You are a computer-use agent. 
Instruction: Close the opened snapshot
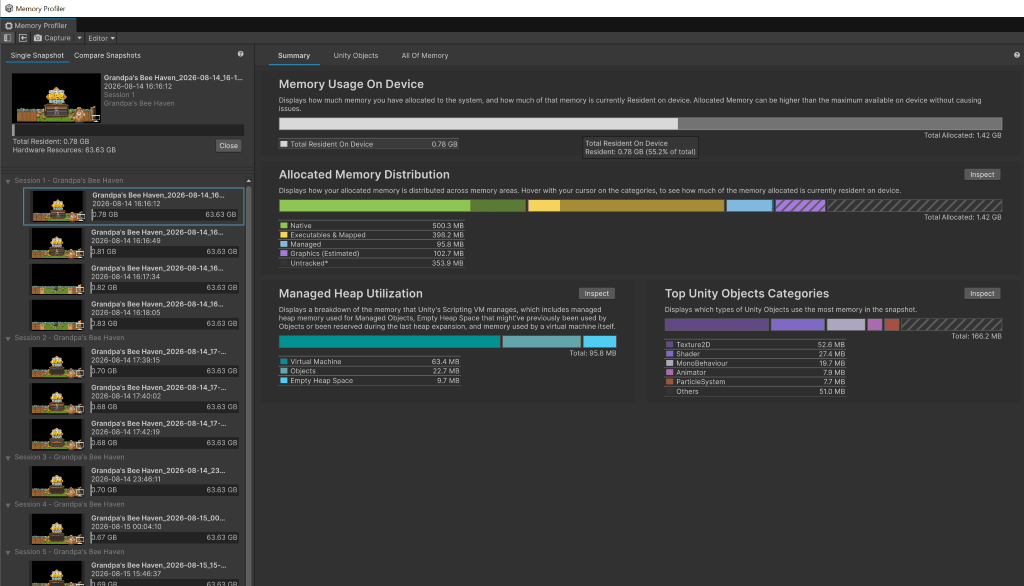229,146
